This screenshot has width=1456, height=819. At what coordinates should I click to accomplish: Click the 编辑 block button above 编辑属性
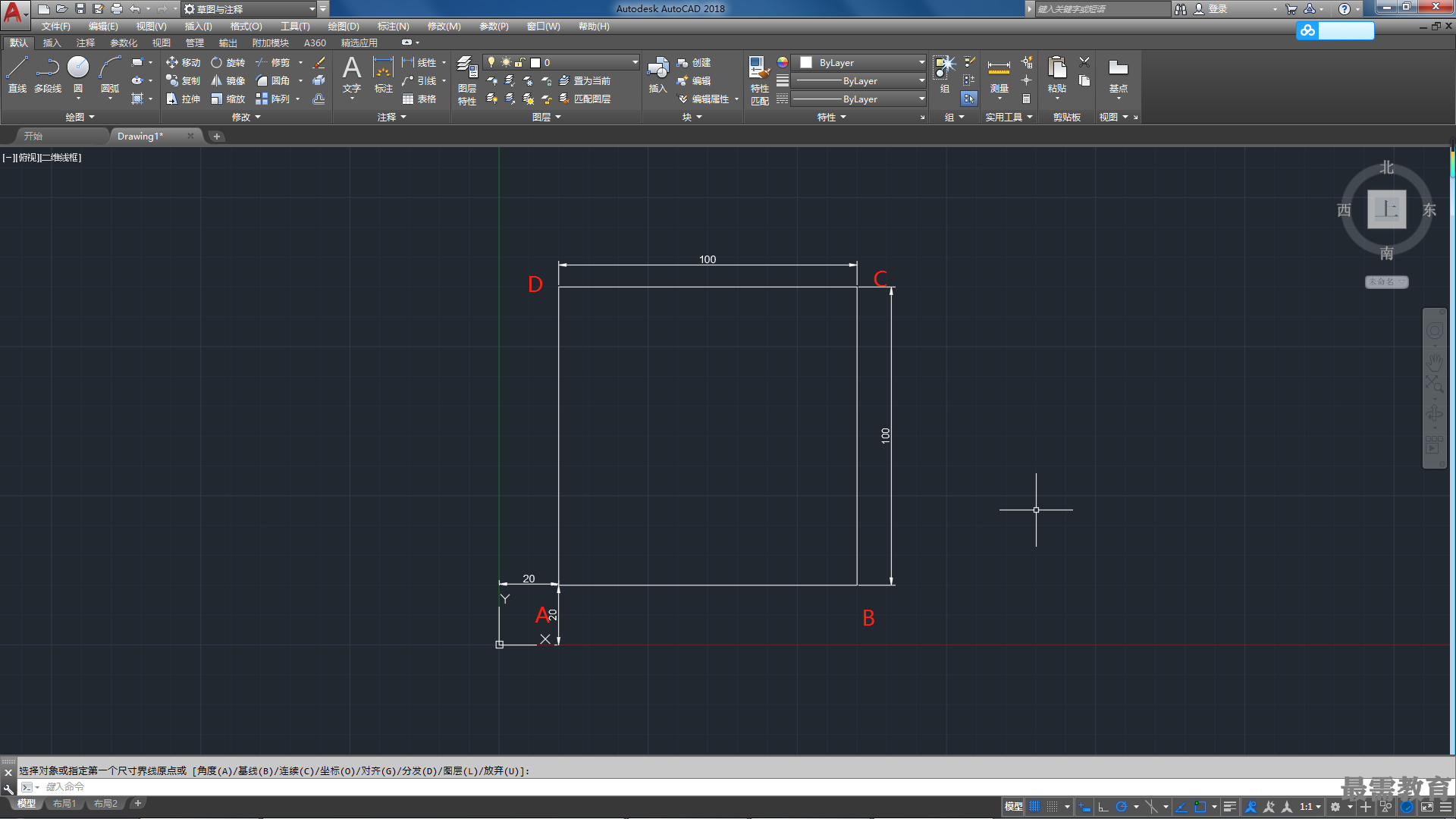click(x=694, y=80)
